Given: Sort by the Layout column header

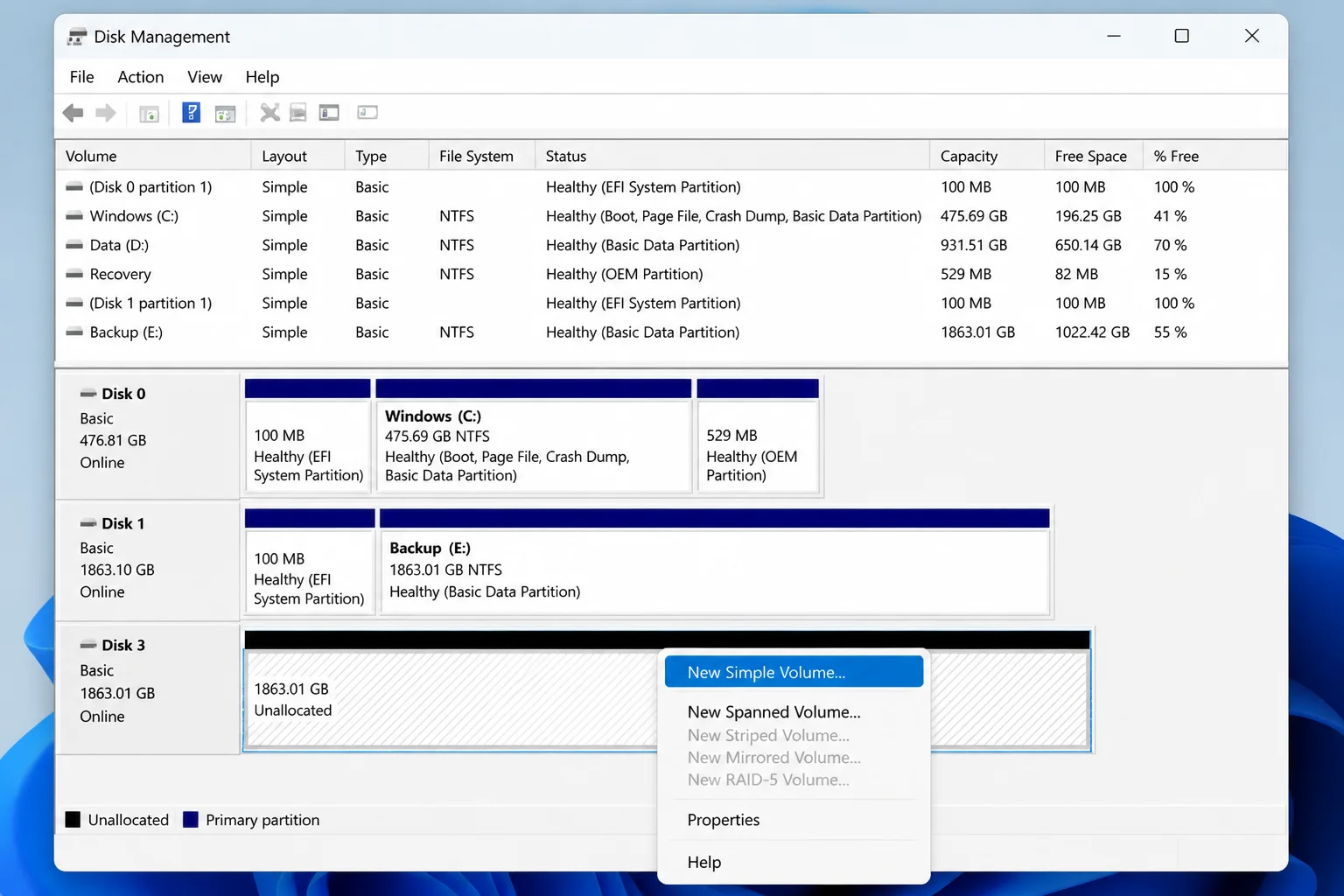Looking at the screenshot, I should [x=297, y=156].
